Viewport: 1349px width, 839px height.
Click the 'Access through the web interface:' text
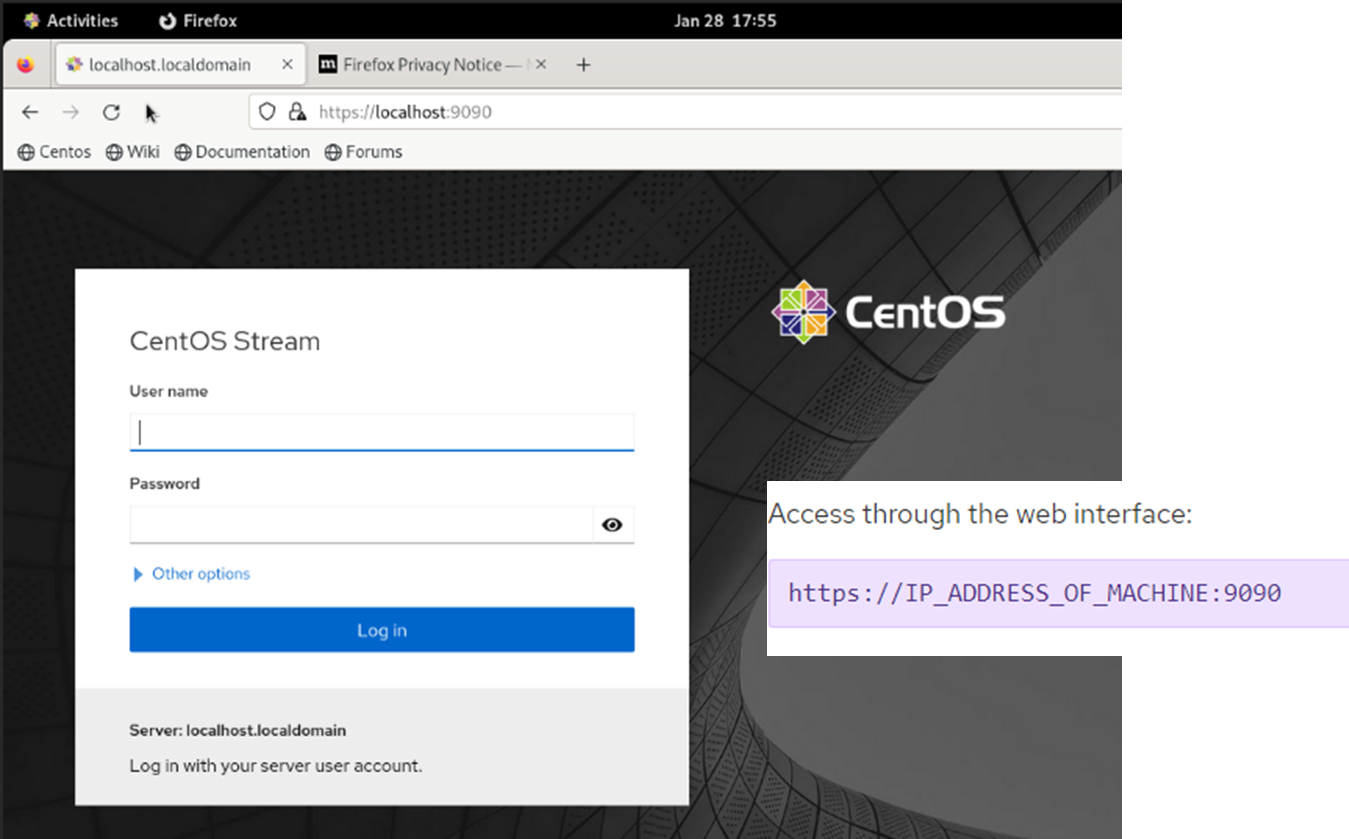coord(980,514)
